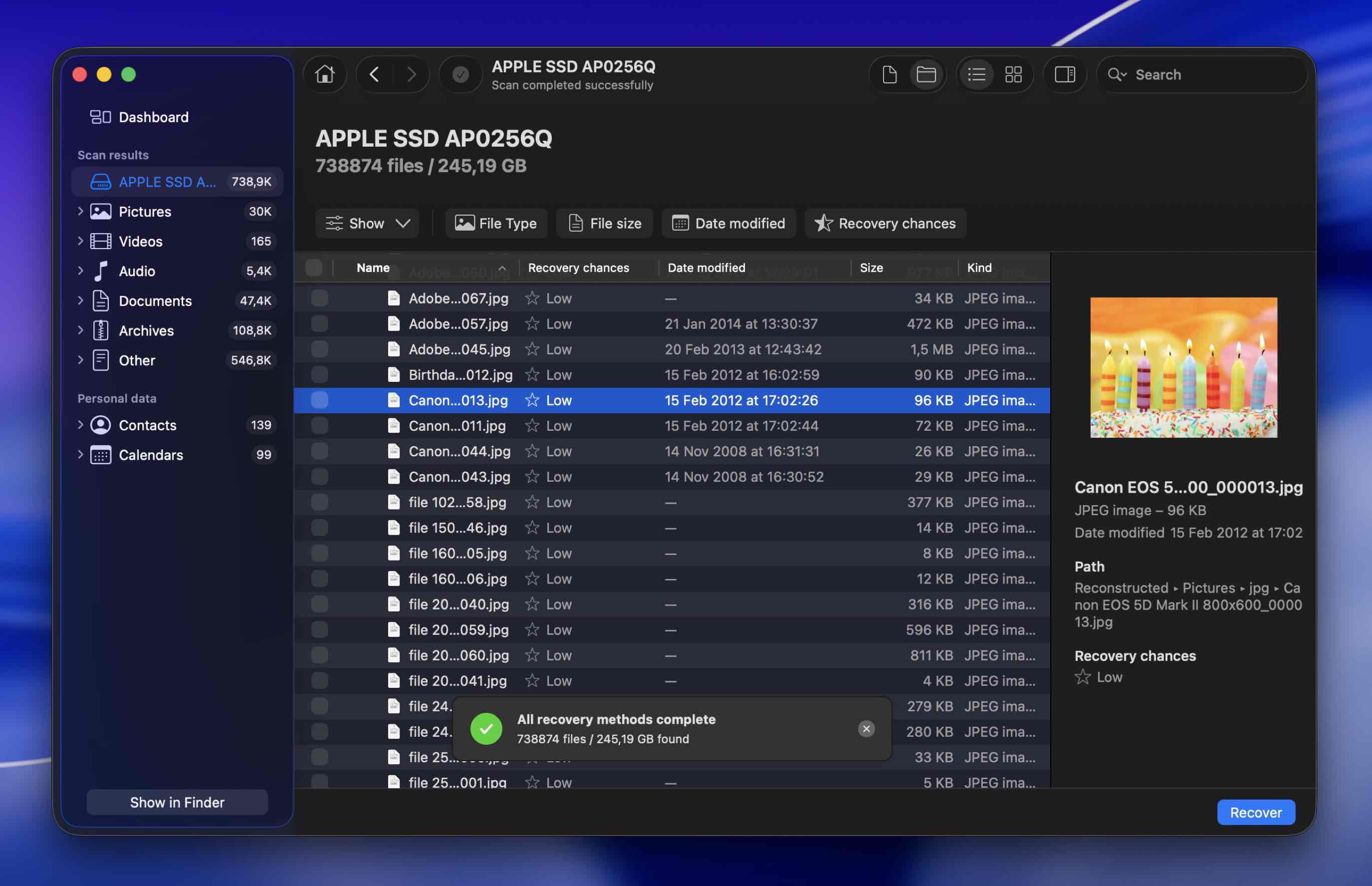
Task: Switch to files view document icon
Action: (x=890, y=74)
